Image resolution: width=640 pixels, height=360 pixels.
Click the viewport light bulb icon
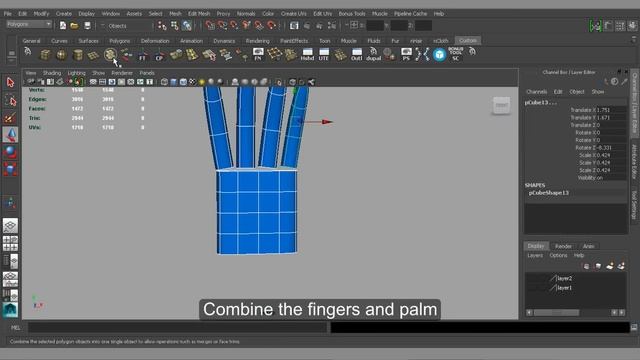coord(202,82)
